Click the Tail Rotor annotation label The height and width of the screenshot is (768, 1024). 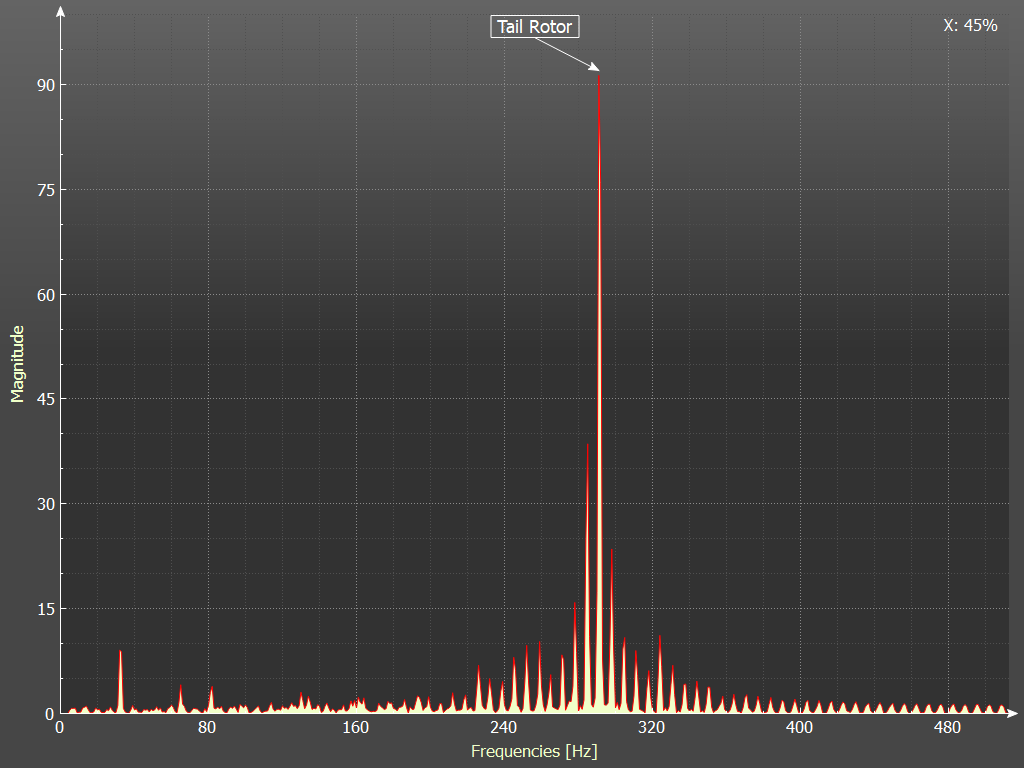[x=534, y=27]
